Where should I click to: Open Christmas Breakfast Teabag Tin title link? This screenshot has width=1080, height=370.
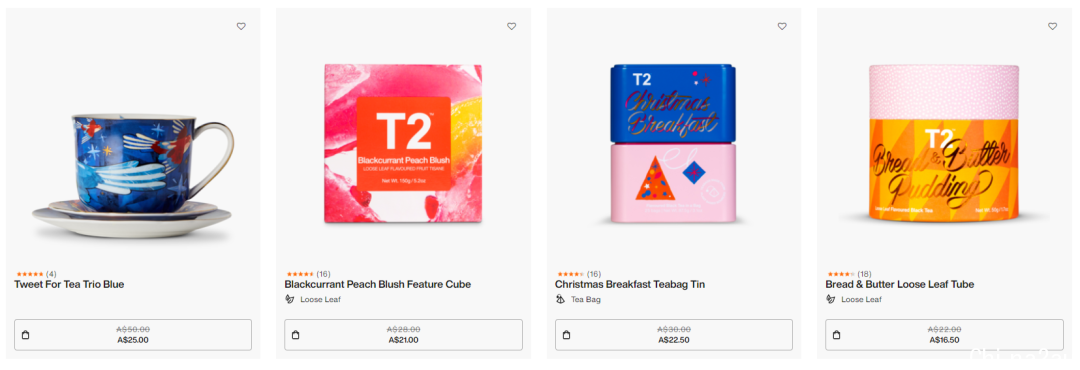(630, 284)
